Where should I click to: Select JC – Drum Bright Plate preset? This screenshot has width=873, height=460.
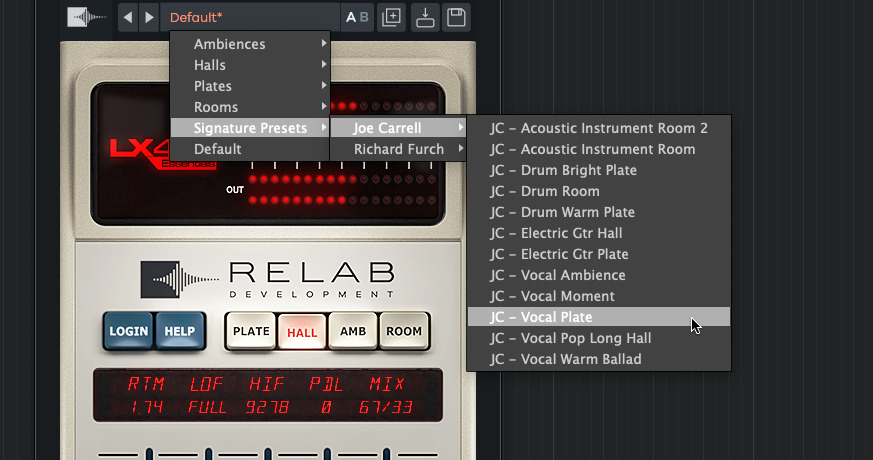[599, 170]
